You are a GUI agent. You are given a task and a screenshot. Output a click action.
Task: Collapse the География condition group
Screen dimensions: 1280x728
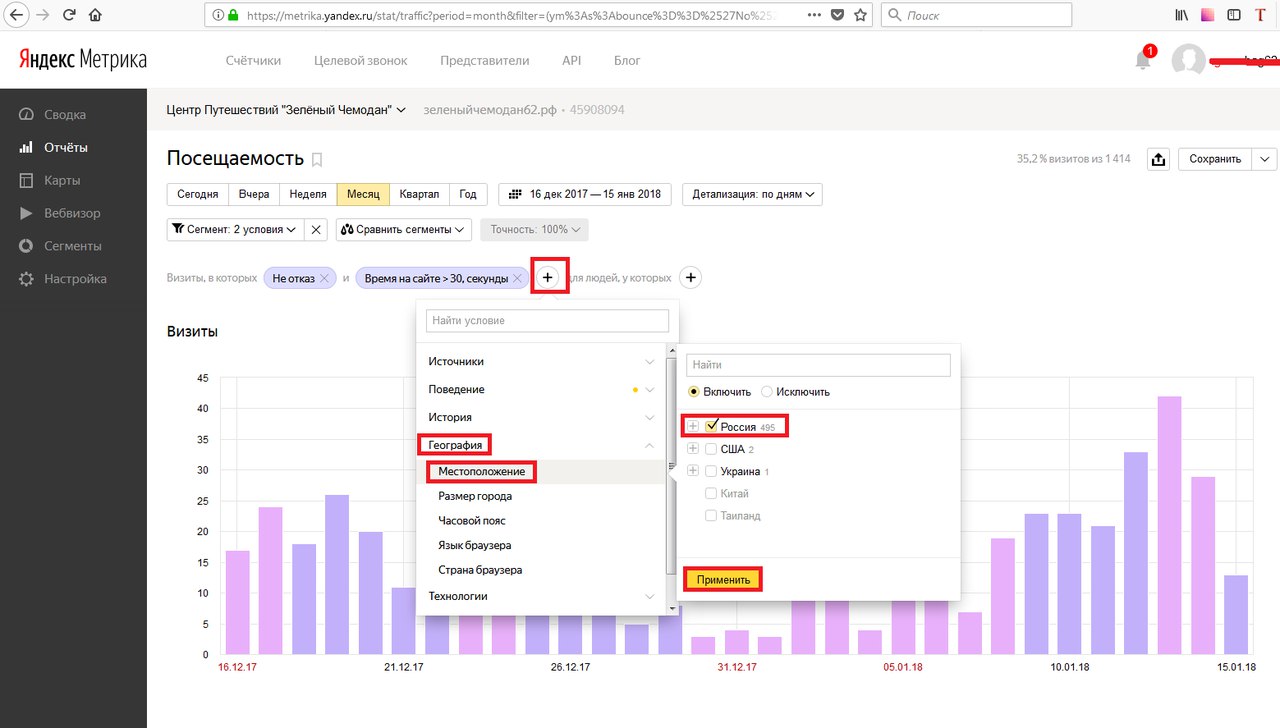pos(541,445)
